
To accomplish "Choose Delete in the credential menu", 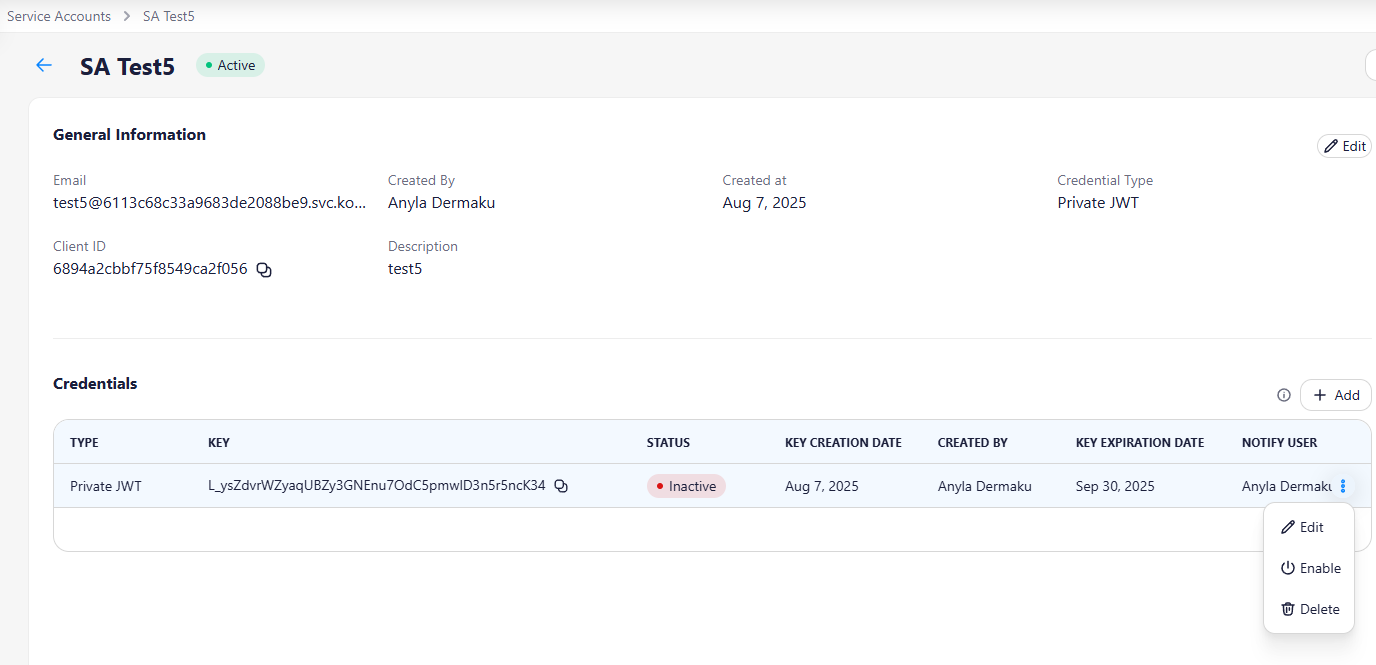I will [1309, 609].
